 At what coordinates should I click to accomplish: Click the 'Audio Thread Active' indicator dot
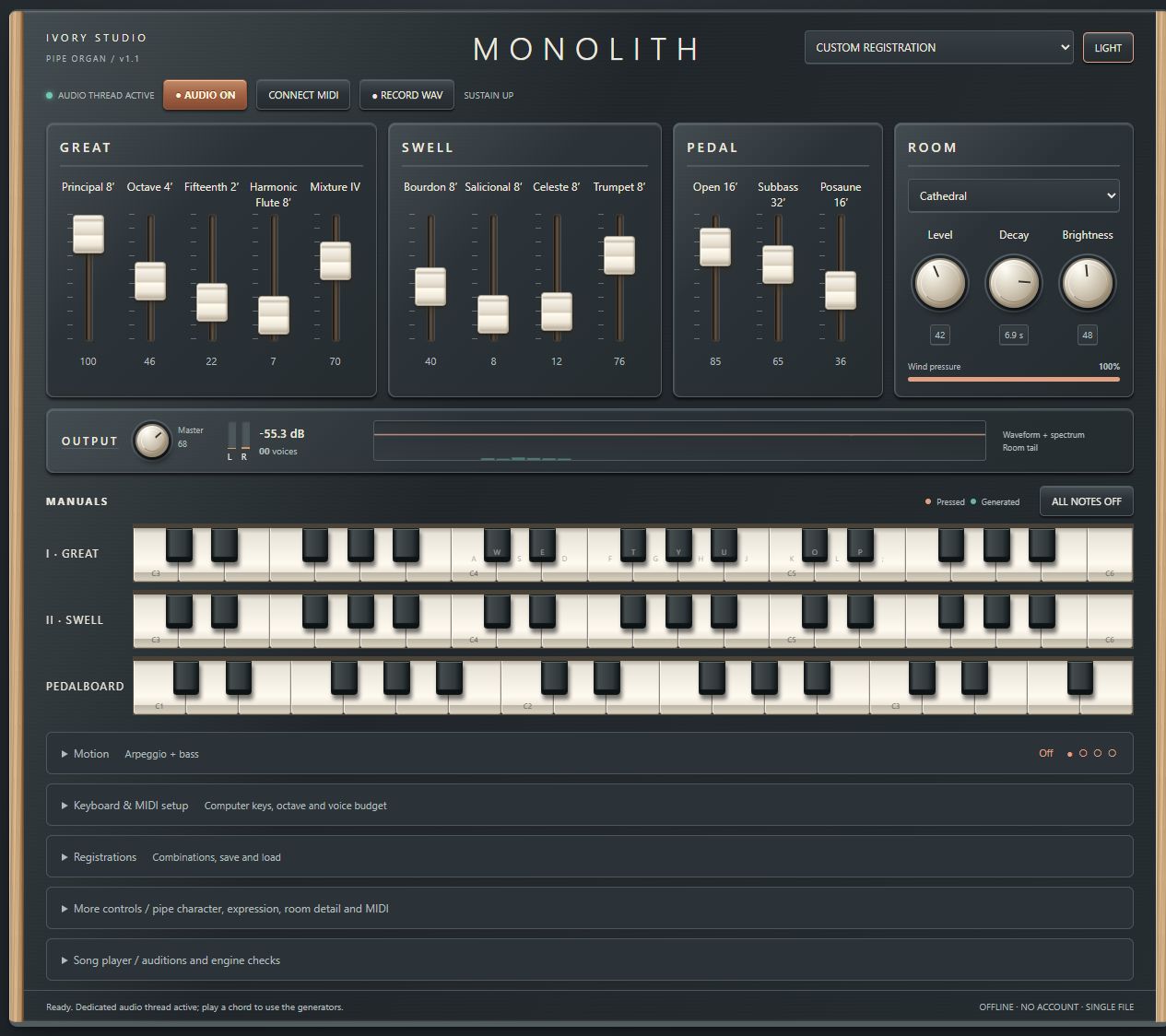click(50, 95)
